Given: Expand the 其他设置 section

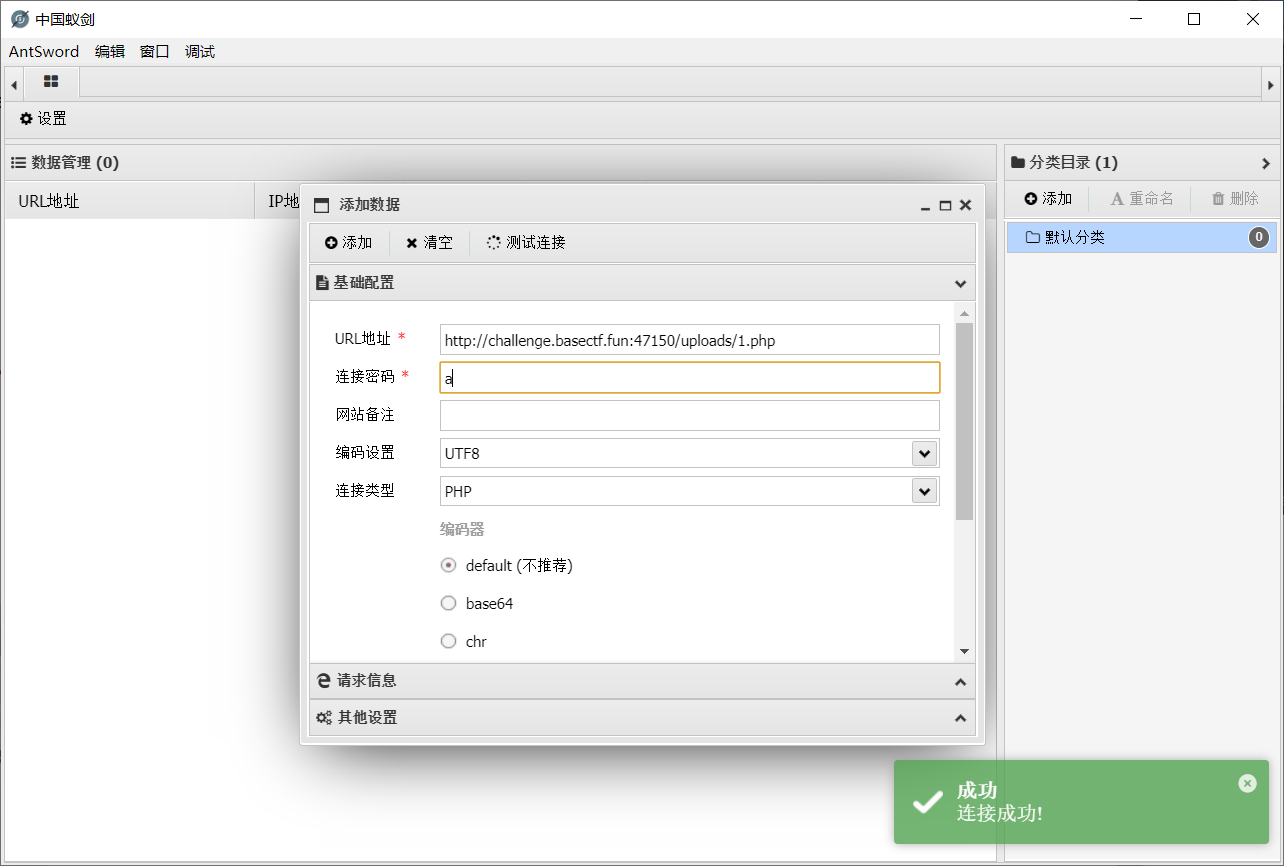Looking at the screenshot, I should click(x=643, y=718).
